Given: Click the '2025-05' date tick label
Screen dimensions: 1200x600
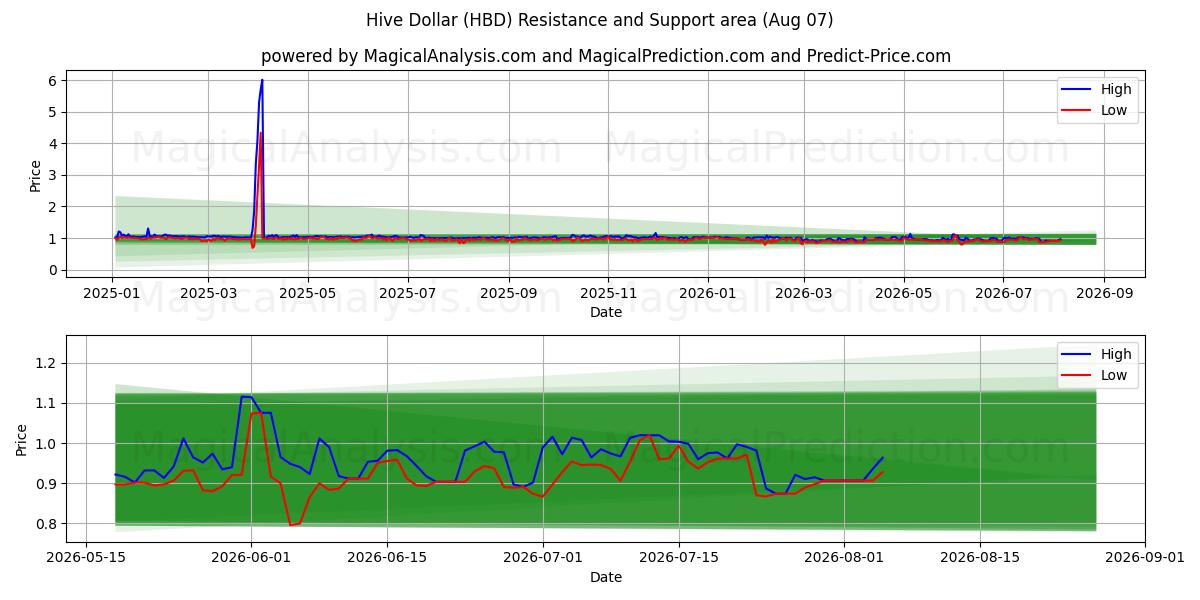Looking at the screenshot, I should coord(307,292).
